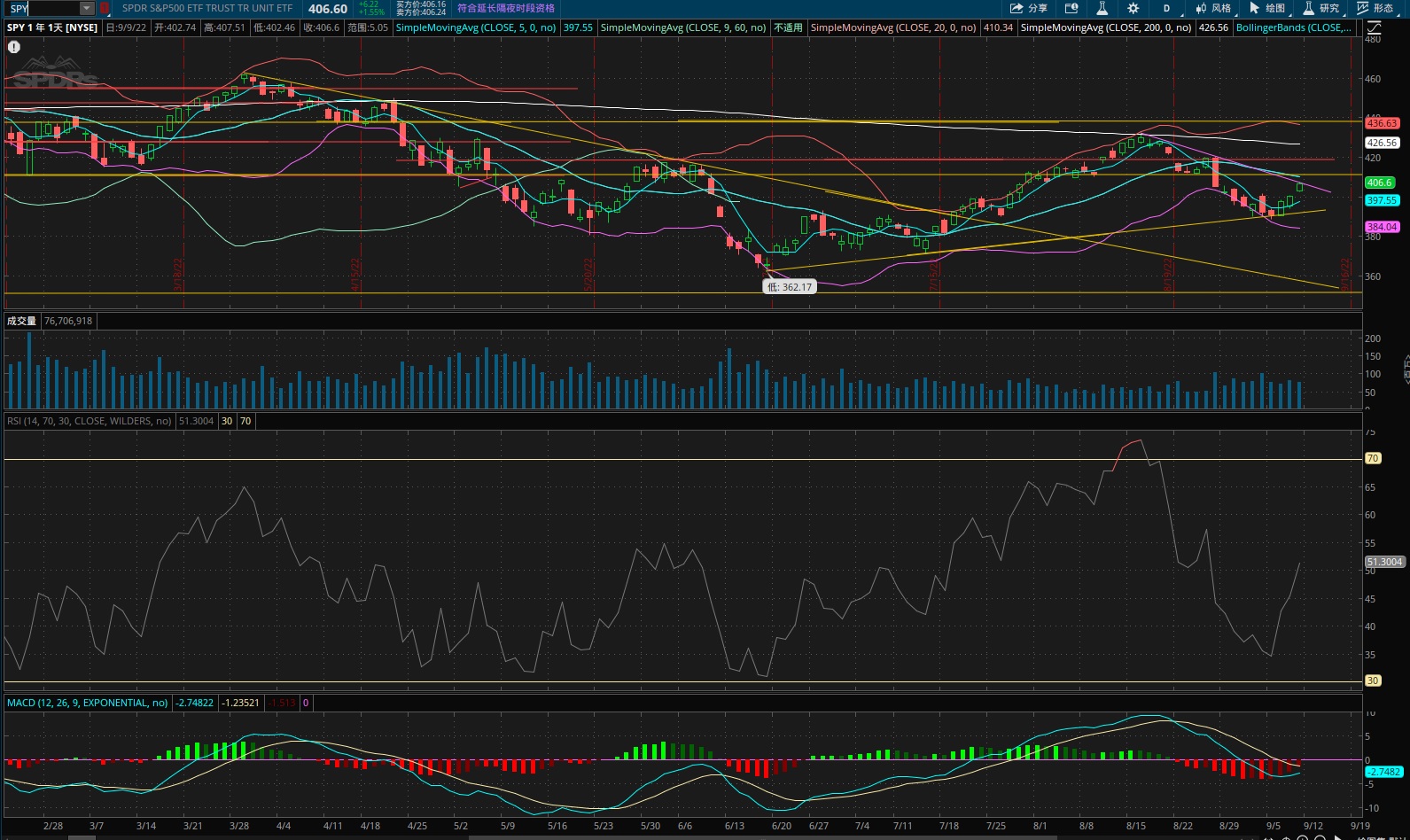
Task: Click 高:407.51 high value
Action: (x=224, y=27)
